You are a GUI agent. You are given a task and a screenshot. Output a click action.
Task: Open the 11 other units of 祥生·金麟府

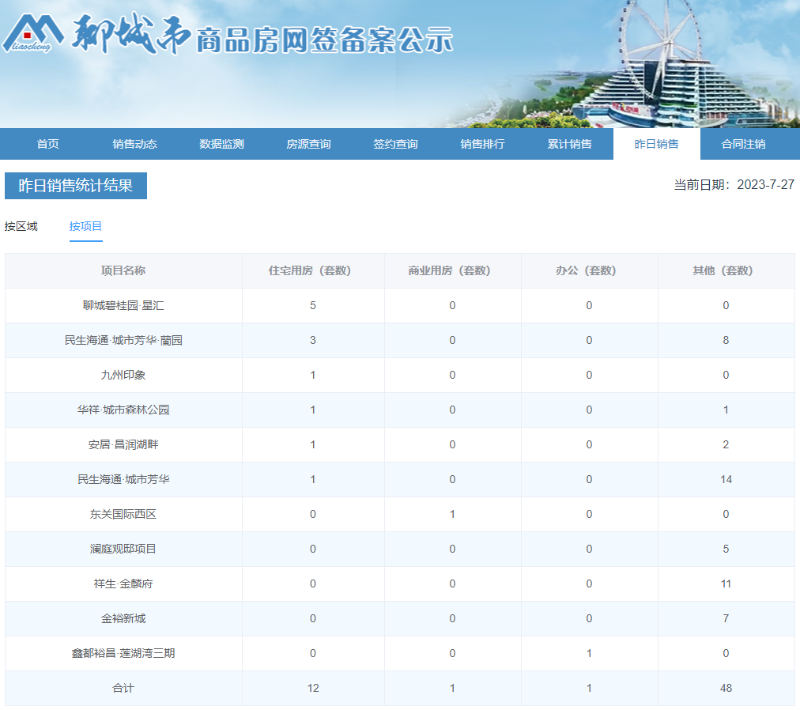tap(725, 582)
